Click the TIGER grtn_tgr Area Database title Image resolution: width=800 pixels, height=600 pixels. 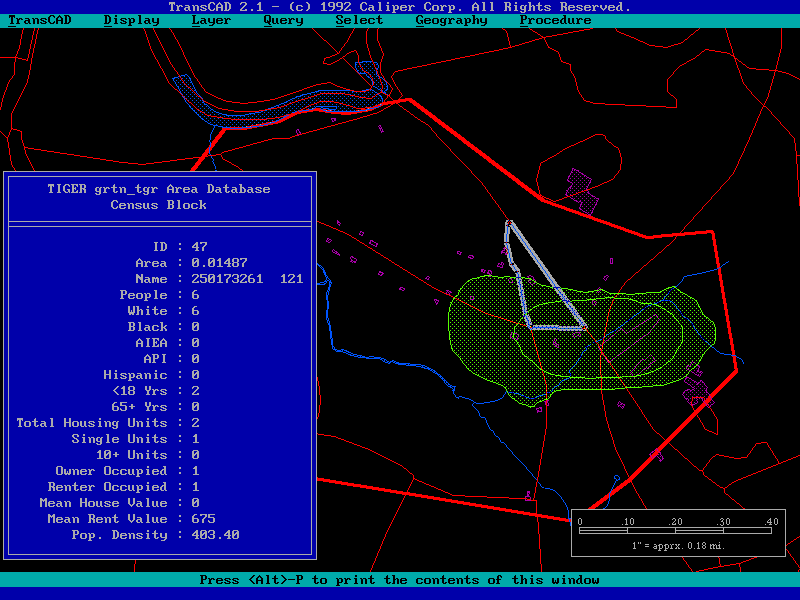(159, 189)
